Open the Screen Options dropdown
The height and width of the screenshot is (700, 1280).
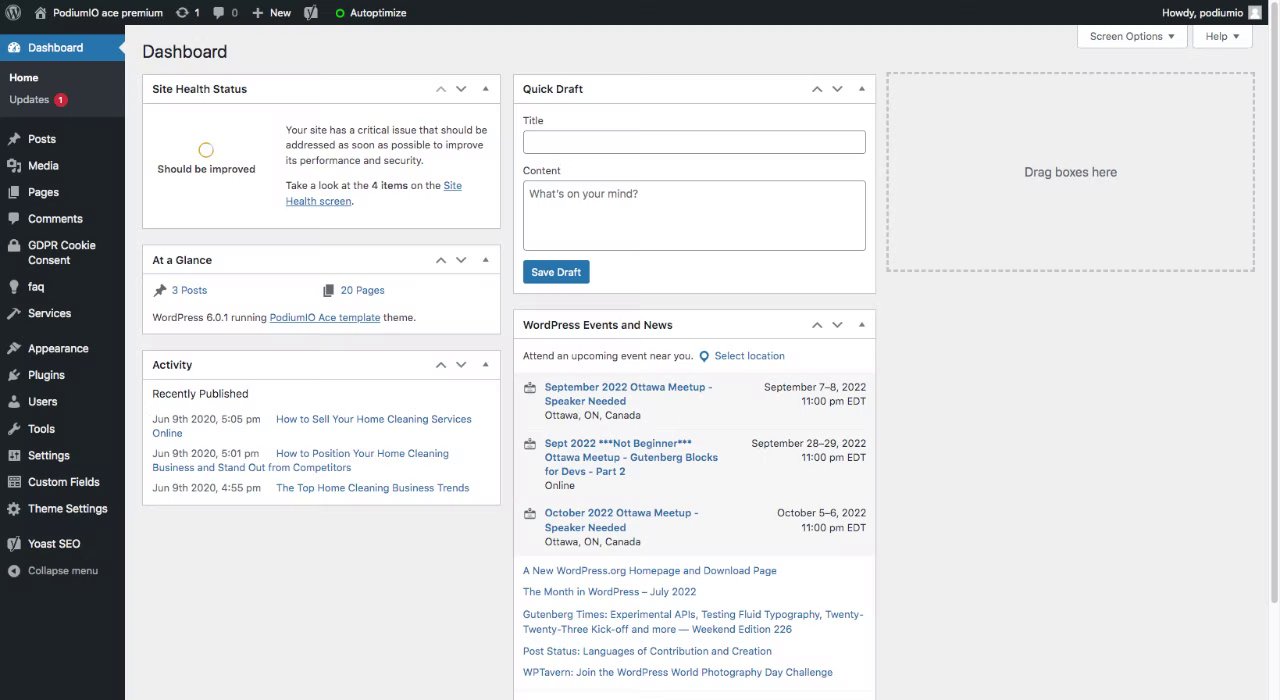tap(1132, 37)
